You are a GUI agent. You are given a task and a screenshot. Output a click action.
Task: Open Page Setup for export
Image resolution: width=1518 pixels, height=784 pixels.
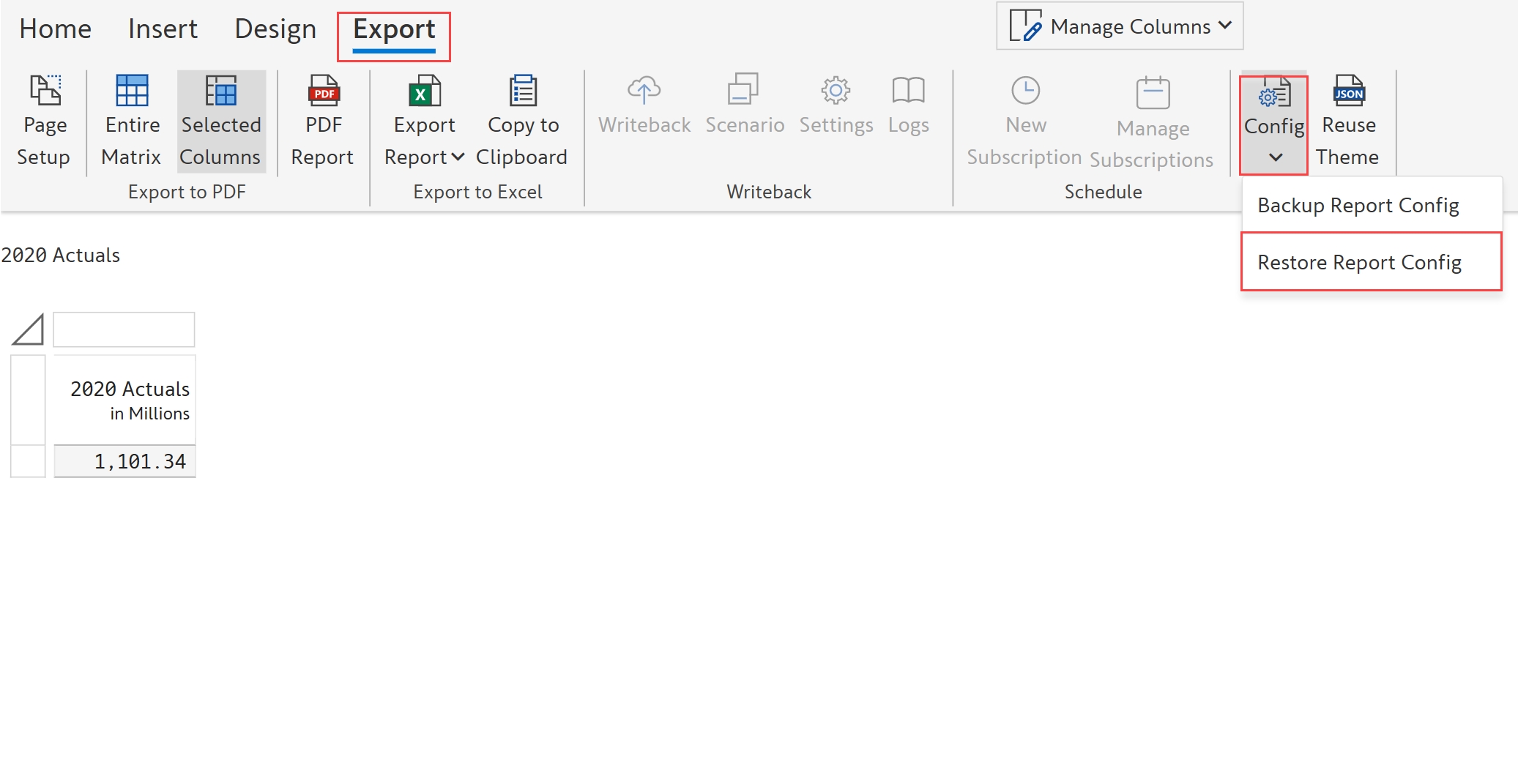(44, 122)
